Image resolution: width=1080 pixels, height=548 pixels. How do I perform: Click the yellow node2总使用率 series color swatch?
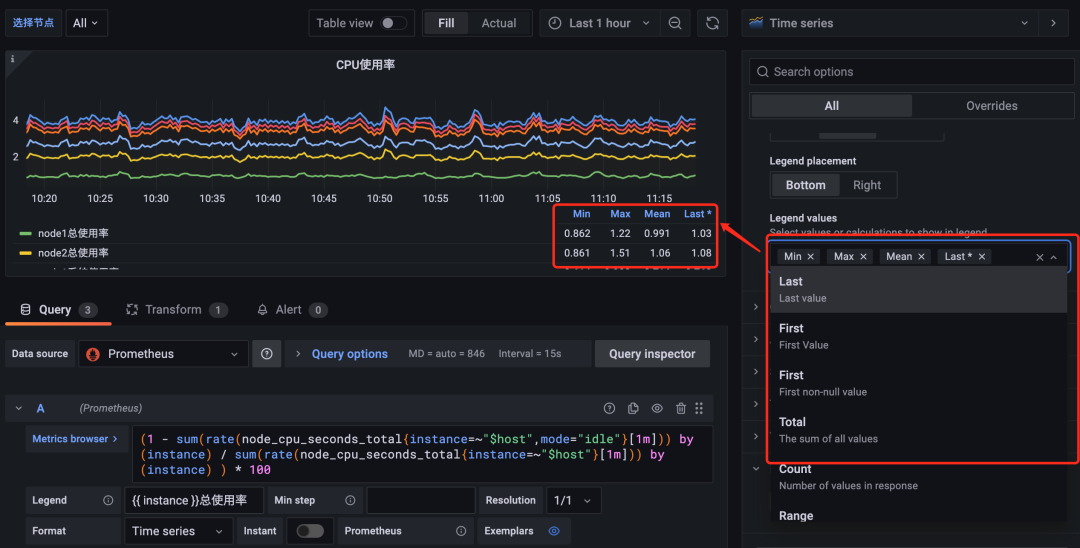pos(25,253)
